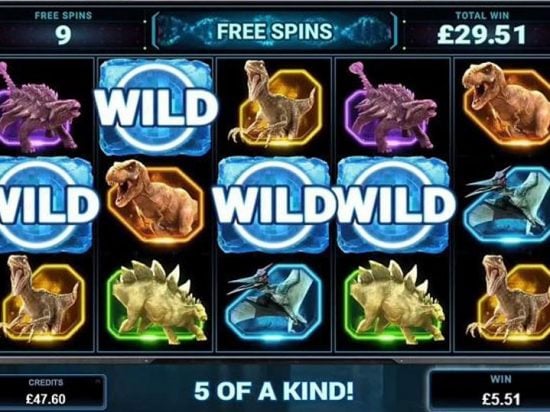
Task: Click the WILD symbol at top of second reel
Action: coord(155,107)
